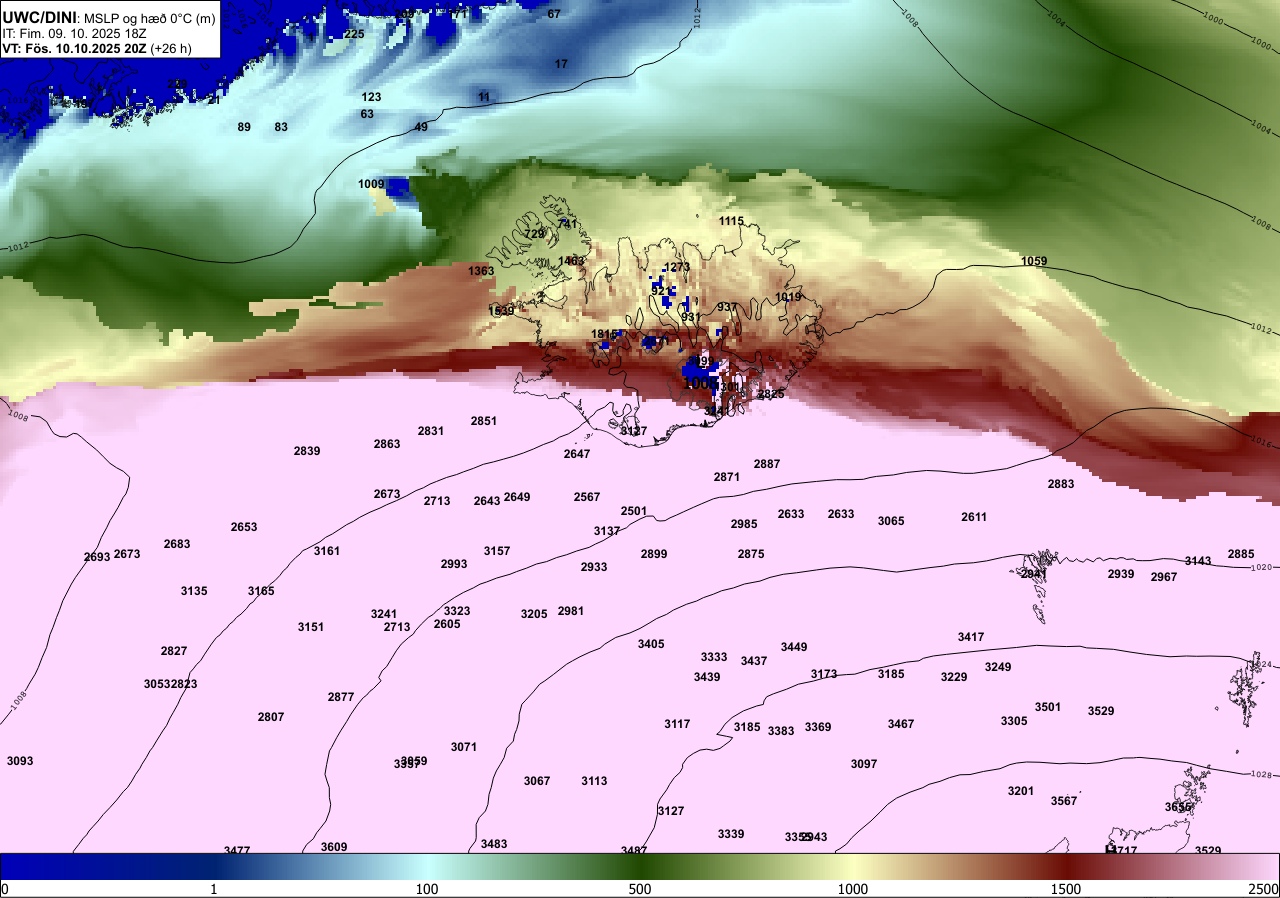
Task: Click the map value '2933'
Action: point(594,567)
